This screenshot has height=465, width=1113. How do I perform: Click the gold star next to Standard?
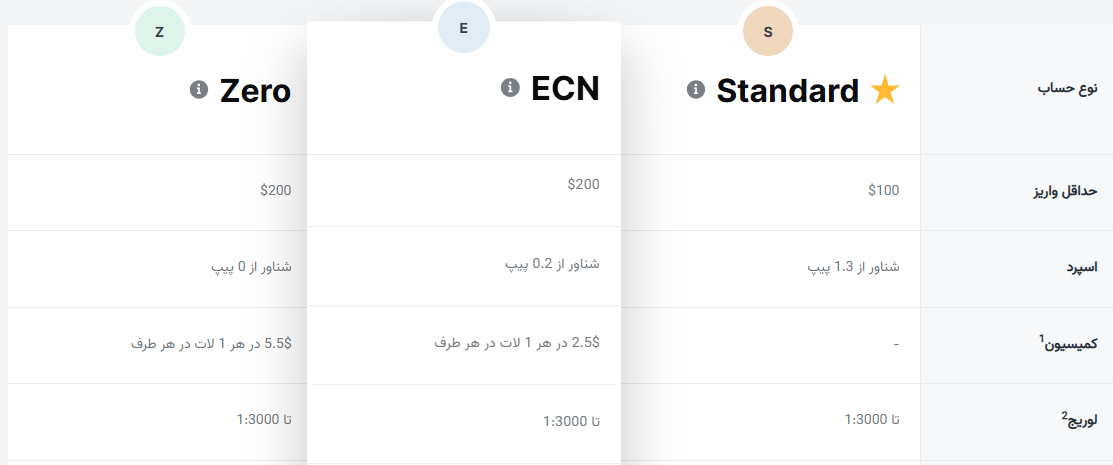pos(885,91)
